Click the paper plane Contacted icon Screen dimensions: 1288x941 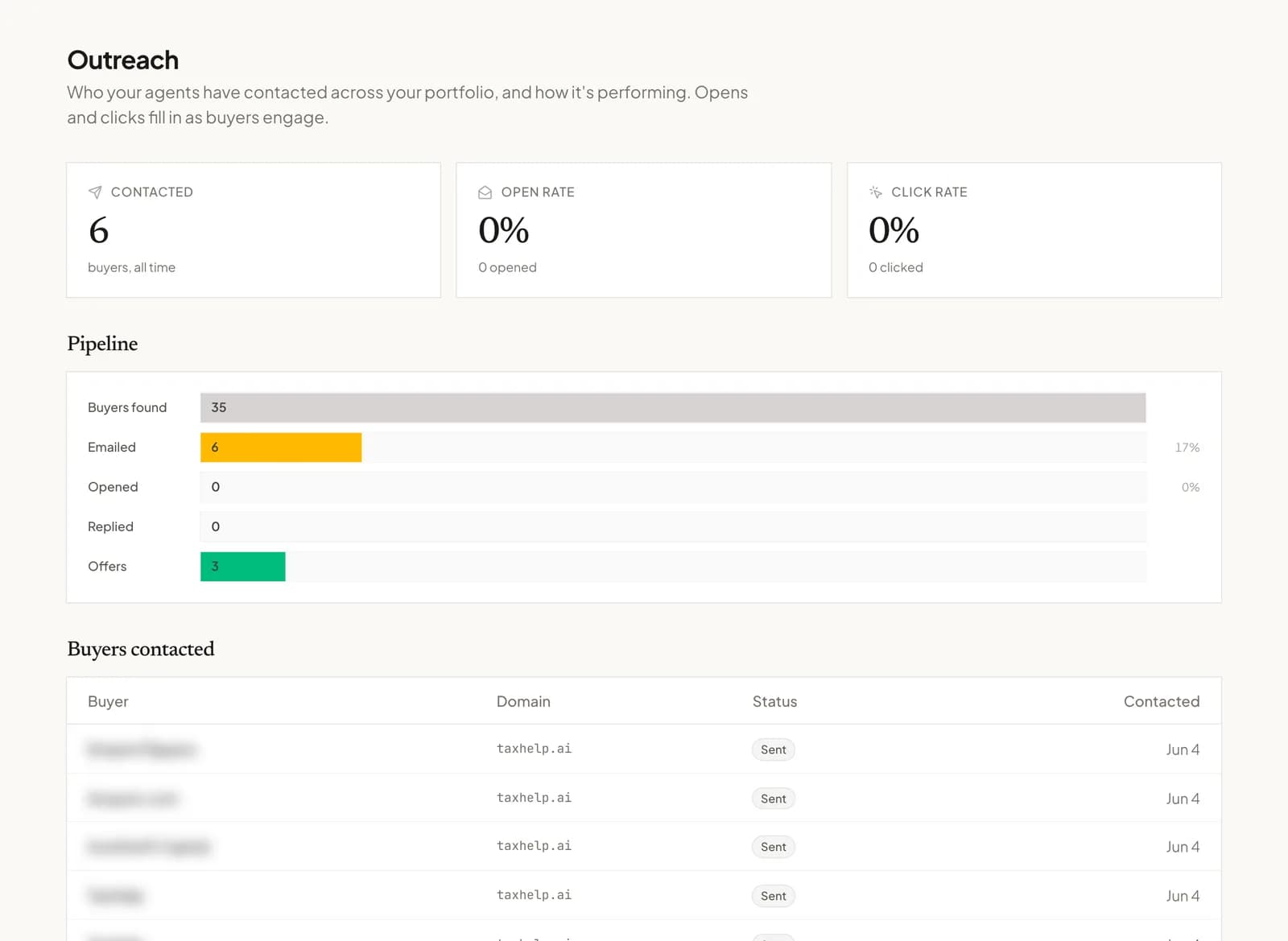point(95,192)
